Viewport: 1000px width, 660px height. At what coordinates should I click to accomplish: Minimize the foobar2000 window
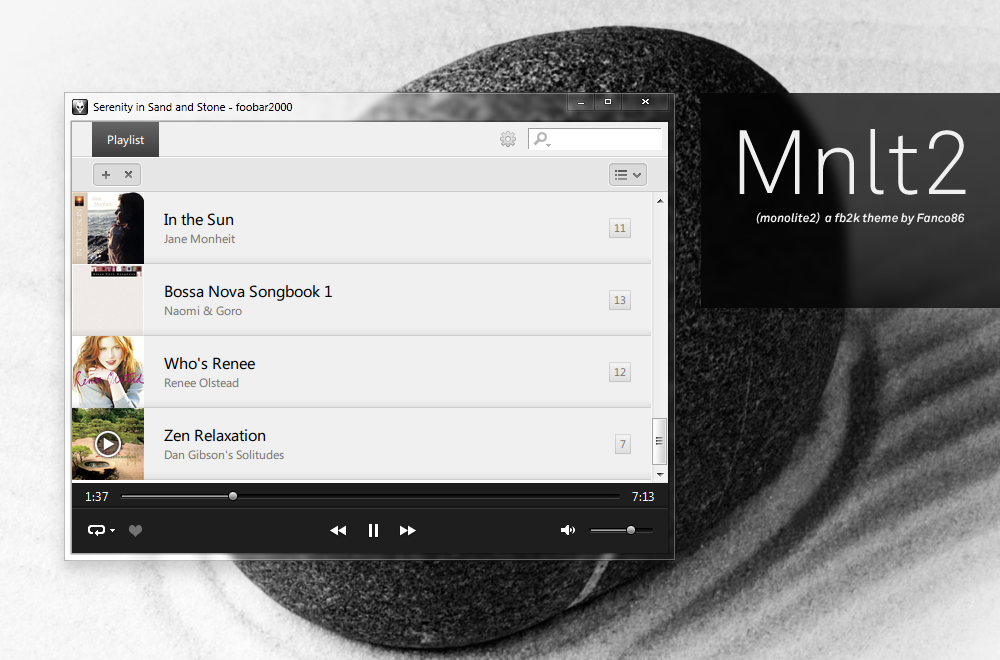(581, 102)
